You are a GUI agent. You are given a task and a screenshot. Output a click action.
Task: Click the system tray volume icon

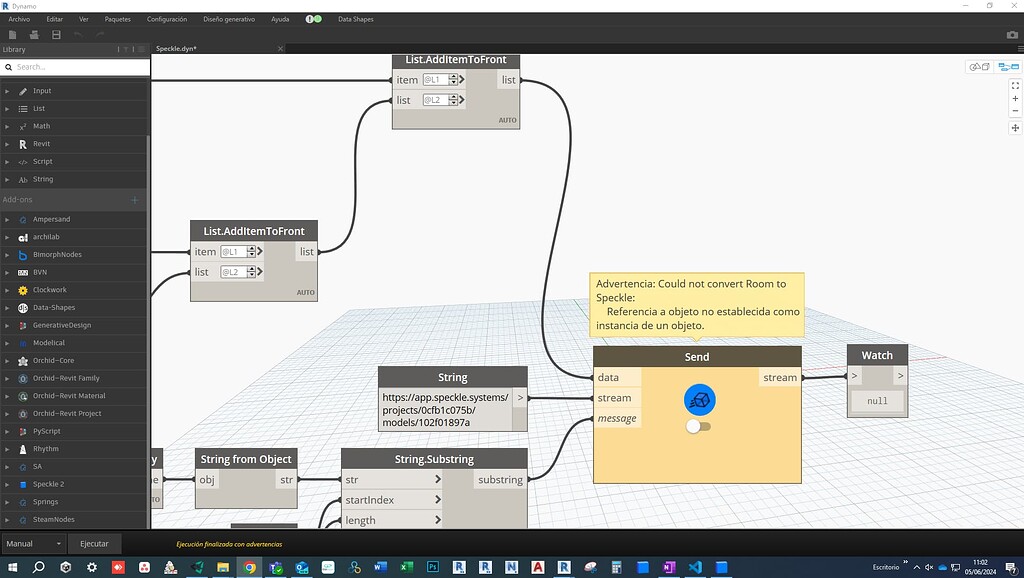click(929, 567)
